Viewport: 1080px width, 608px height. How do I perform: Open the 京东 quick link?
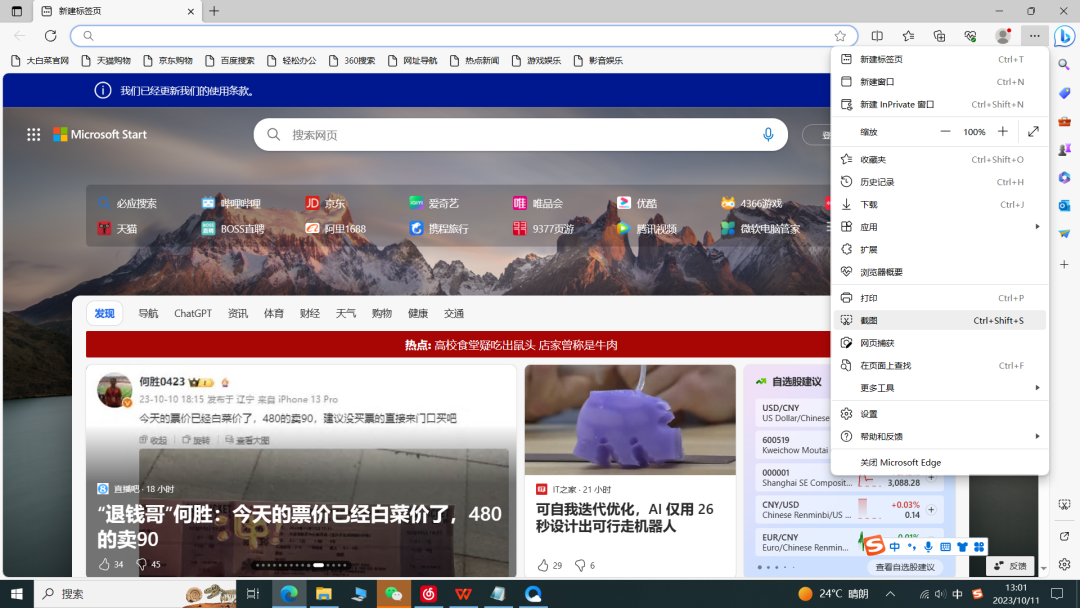coord(326,203)
